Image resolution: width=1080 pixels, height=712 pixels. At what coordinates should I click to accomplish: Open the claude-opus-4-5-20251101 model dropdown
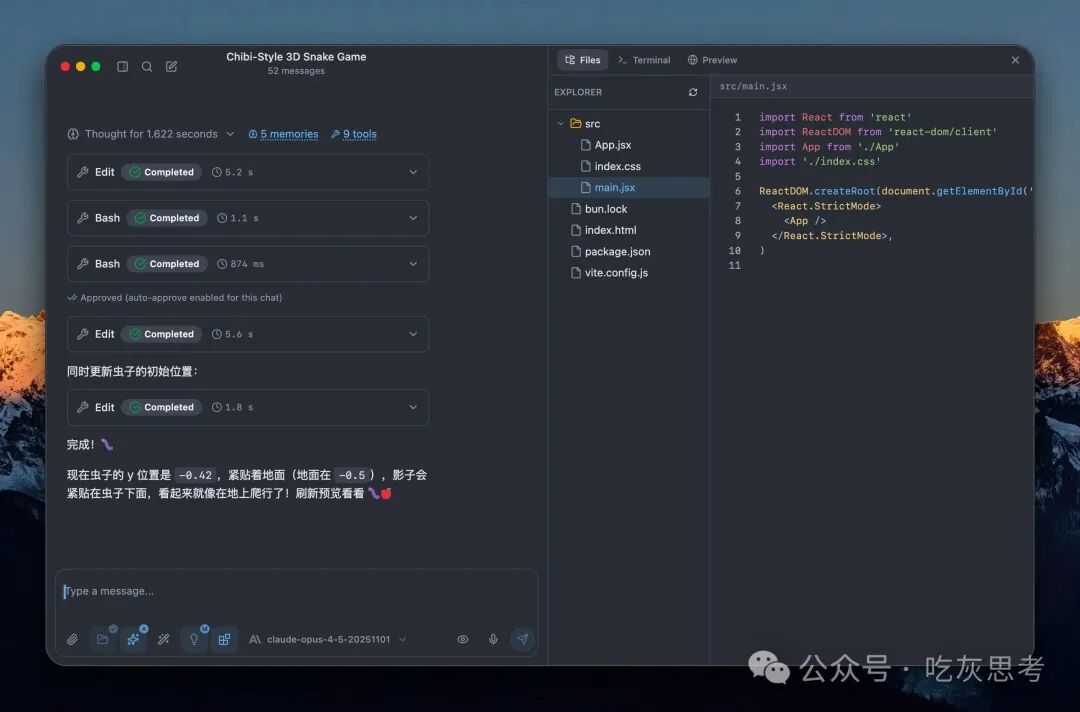click(x=327, y=640)
